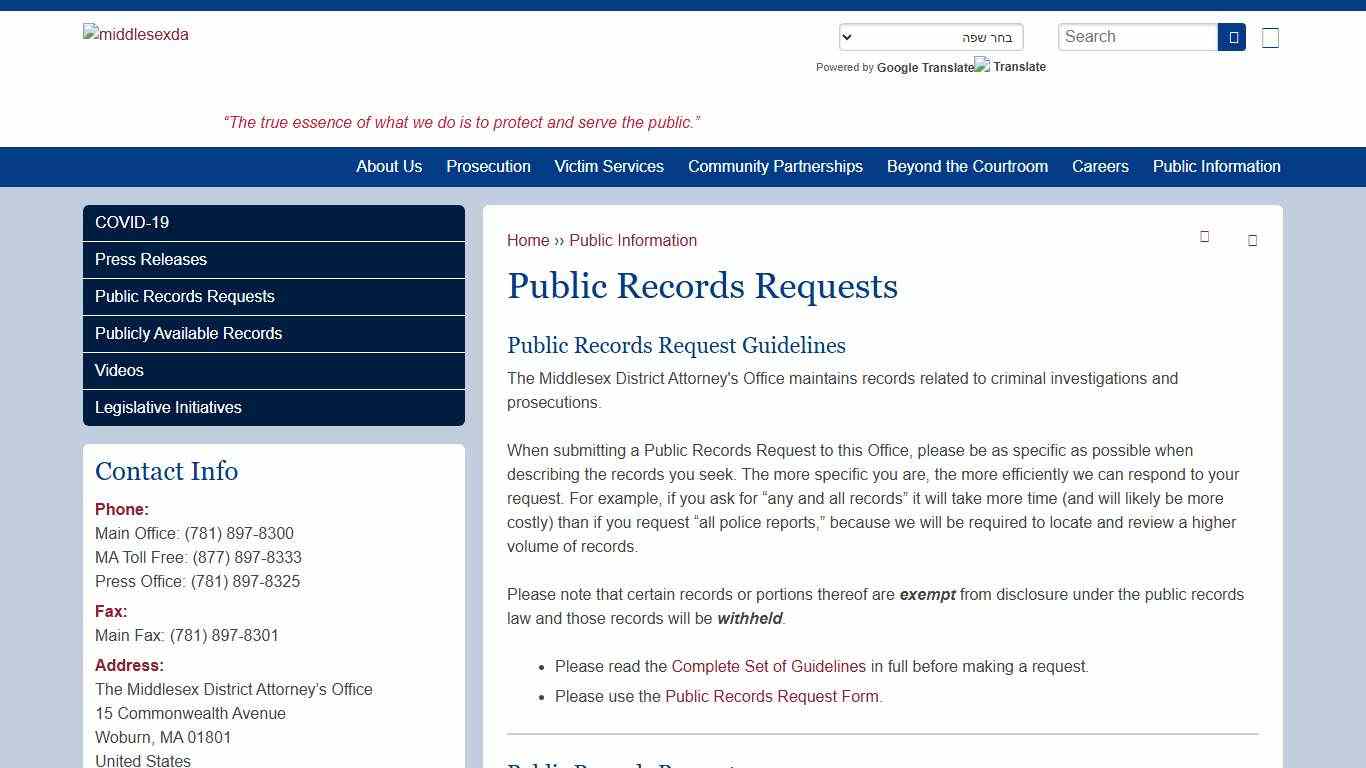Click the search magnifier icon
Screen dimensions: 1366x768
point(1231,36)
